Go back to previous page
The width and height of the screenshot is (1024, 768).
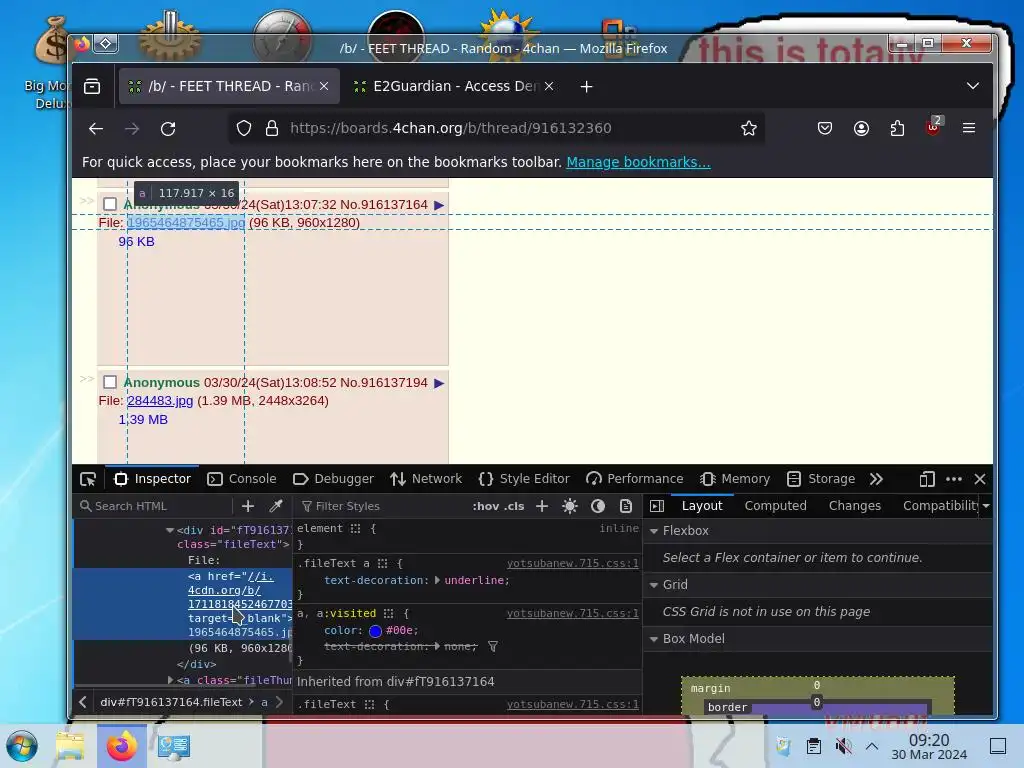pos(96,129)
